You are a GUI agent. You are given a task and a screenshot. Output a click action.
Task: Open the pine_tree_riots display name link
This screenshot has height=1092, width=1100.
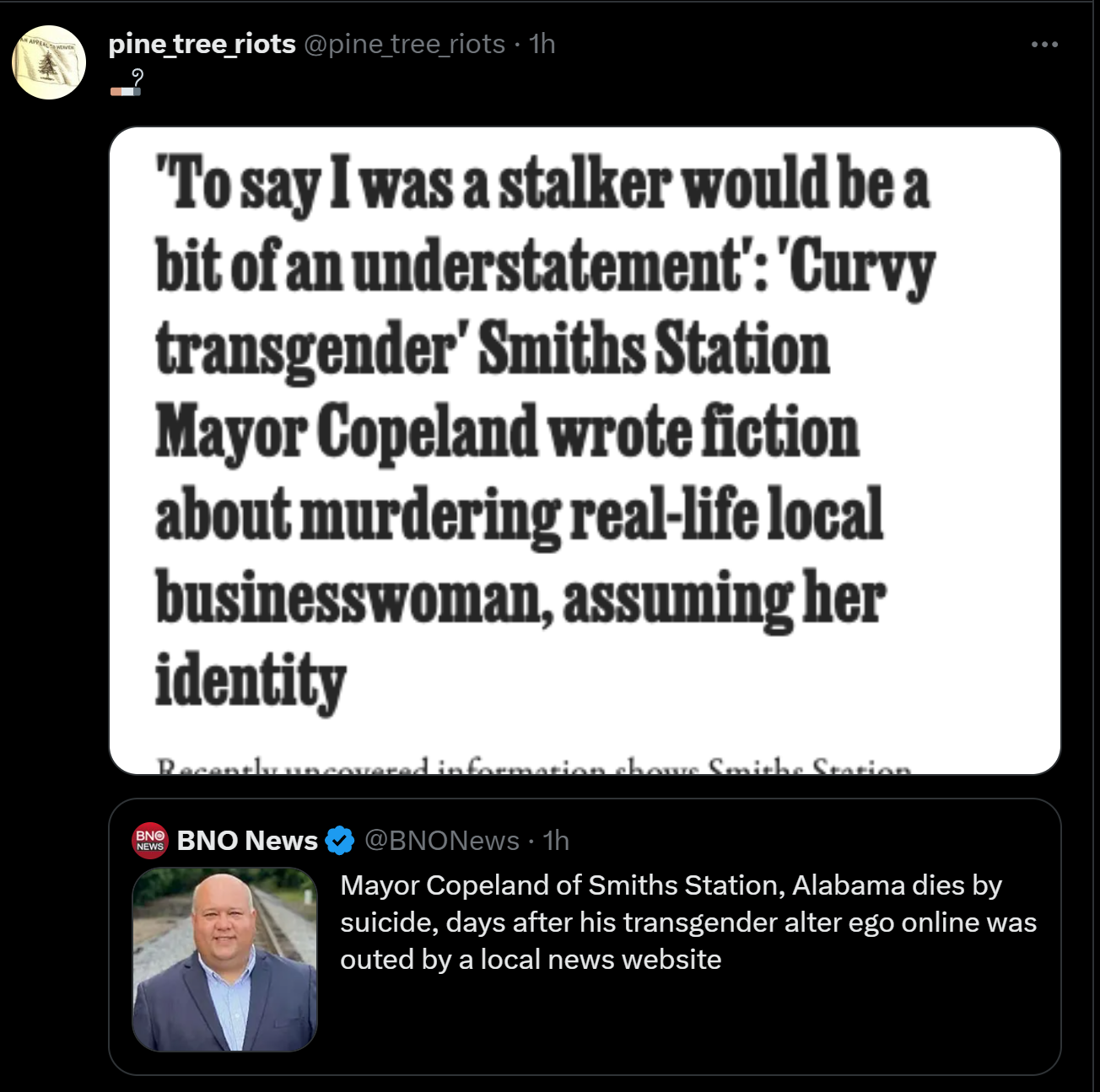pyautogui.click(x=202, y=44)
